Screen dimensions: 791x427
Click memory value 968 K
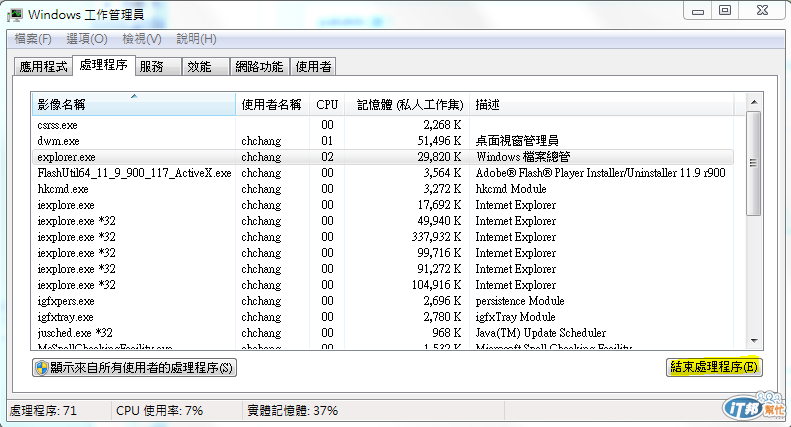click(x=446, y=333)
